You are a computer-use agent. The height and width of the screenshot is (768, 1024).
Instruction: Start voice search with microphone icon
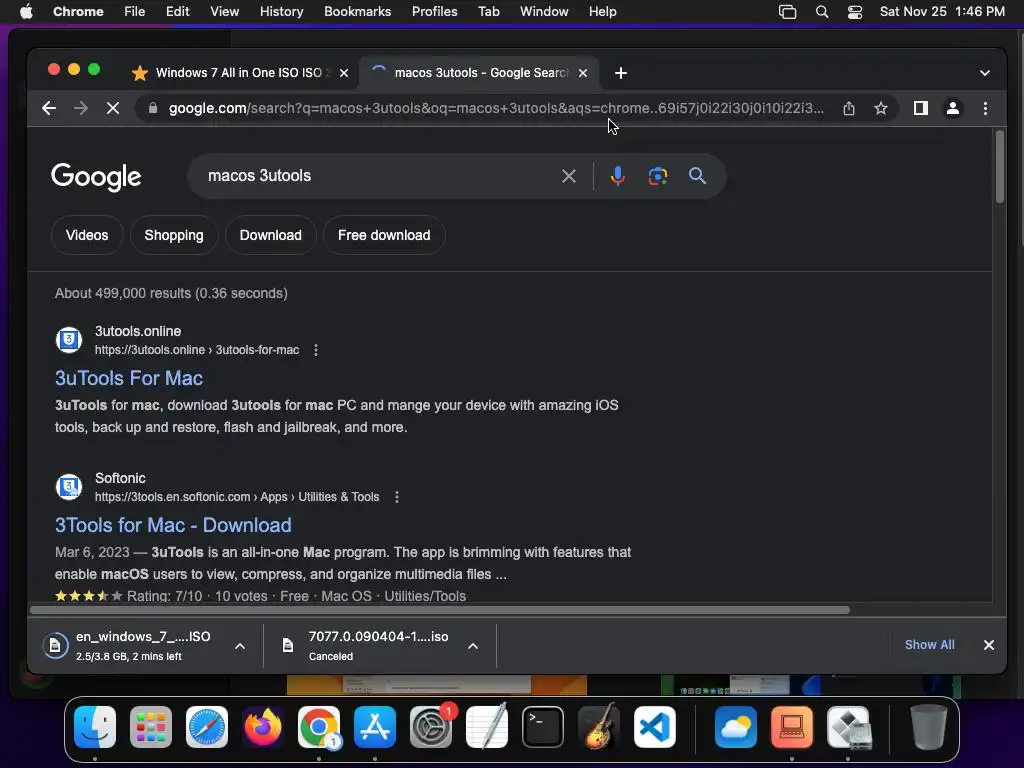click(617, 176)
